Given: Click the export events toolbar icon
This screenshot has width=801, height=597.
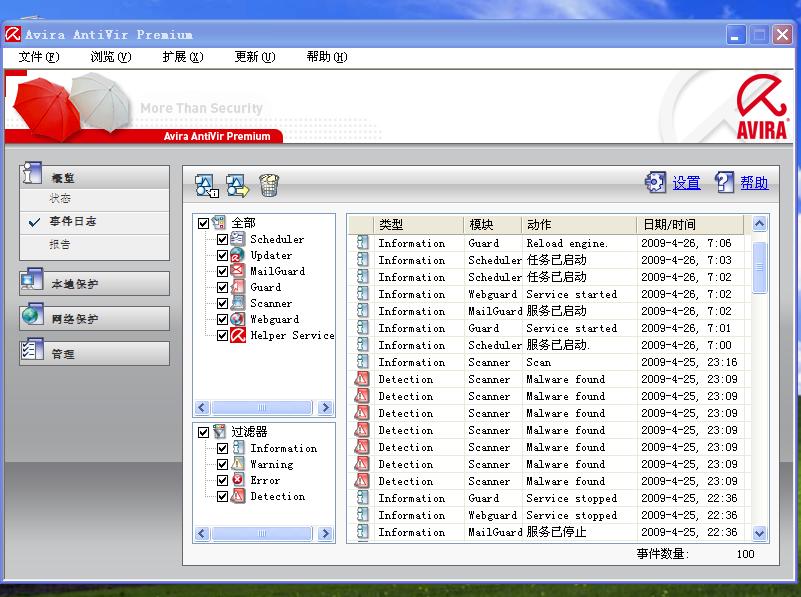Looking at the screenshot, I should pos(238,185).
